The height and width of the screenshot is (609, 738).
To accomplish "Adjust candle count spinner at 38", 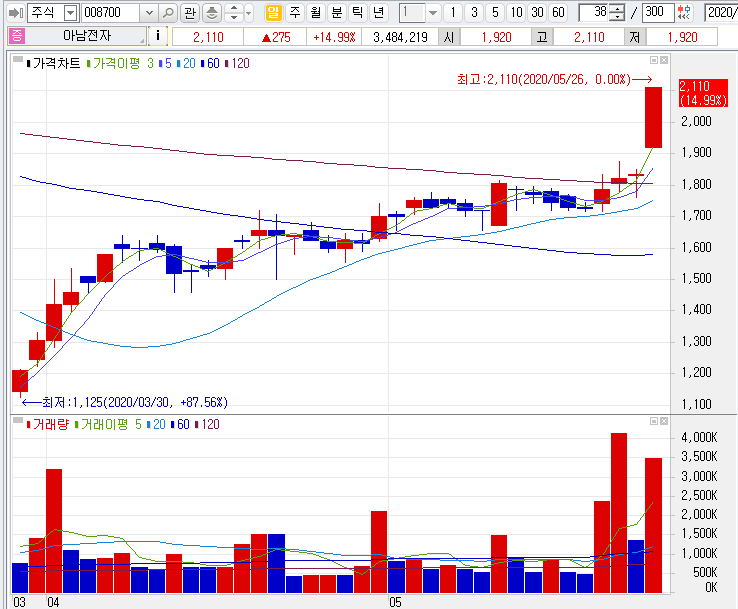I will click(617, 13).
